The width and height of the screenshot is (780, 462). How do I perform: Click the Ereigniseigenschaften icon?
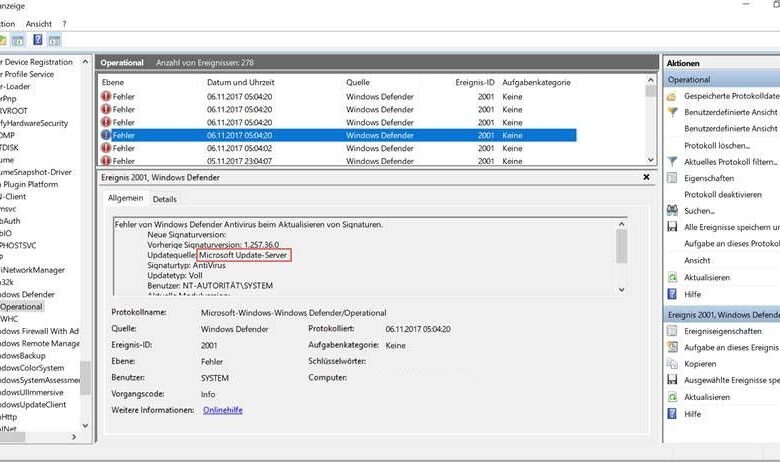672,331
